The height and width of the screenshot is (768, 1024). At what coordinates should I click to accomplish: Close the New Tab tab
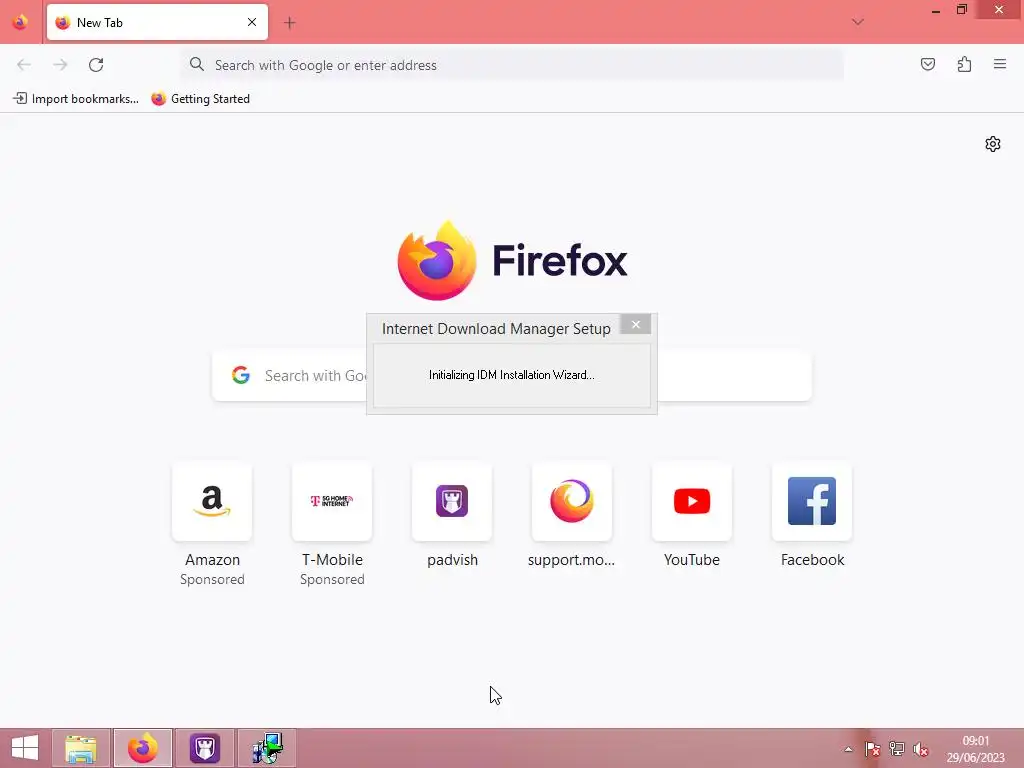(251, 22)
